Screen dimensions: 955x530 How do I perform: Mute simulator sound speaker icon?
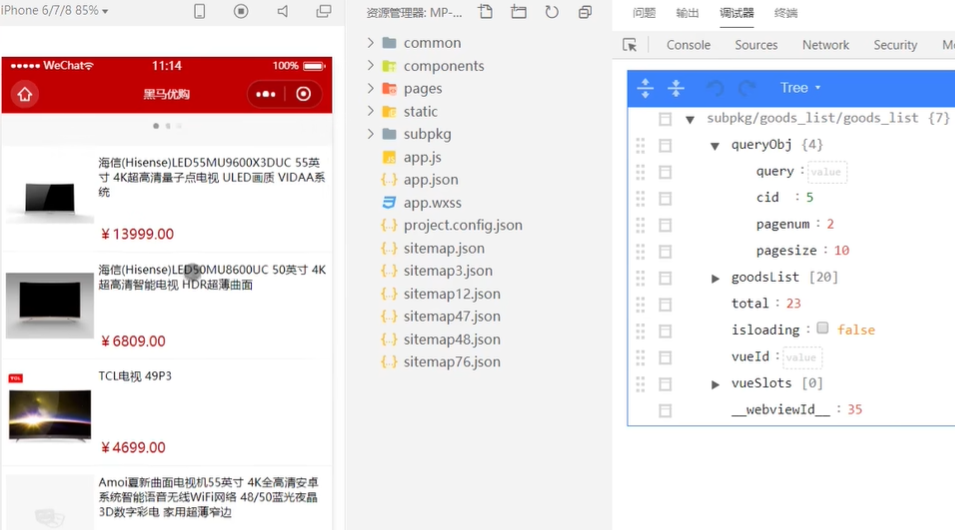[283, 11]
